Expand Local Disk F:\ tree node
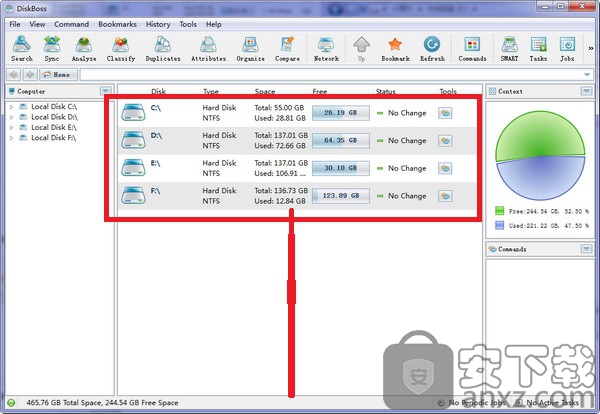The image size is (600, 414). (11, 138)
